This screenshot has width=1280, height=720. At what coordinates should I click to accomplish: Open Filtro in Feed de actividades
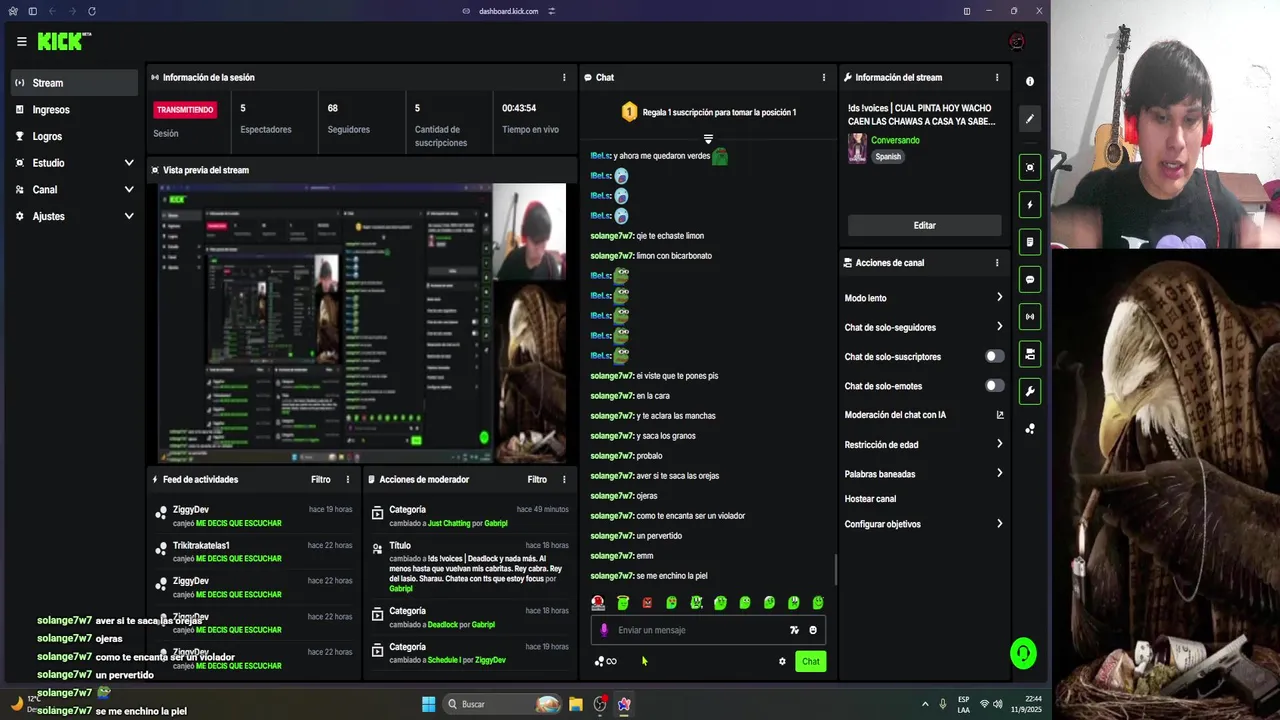(320, 479)
